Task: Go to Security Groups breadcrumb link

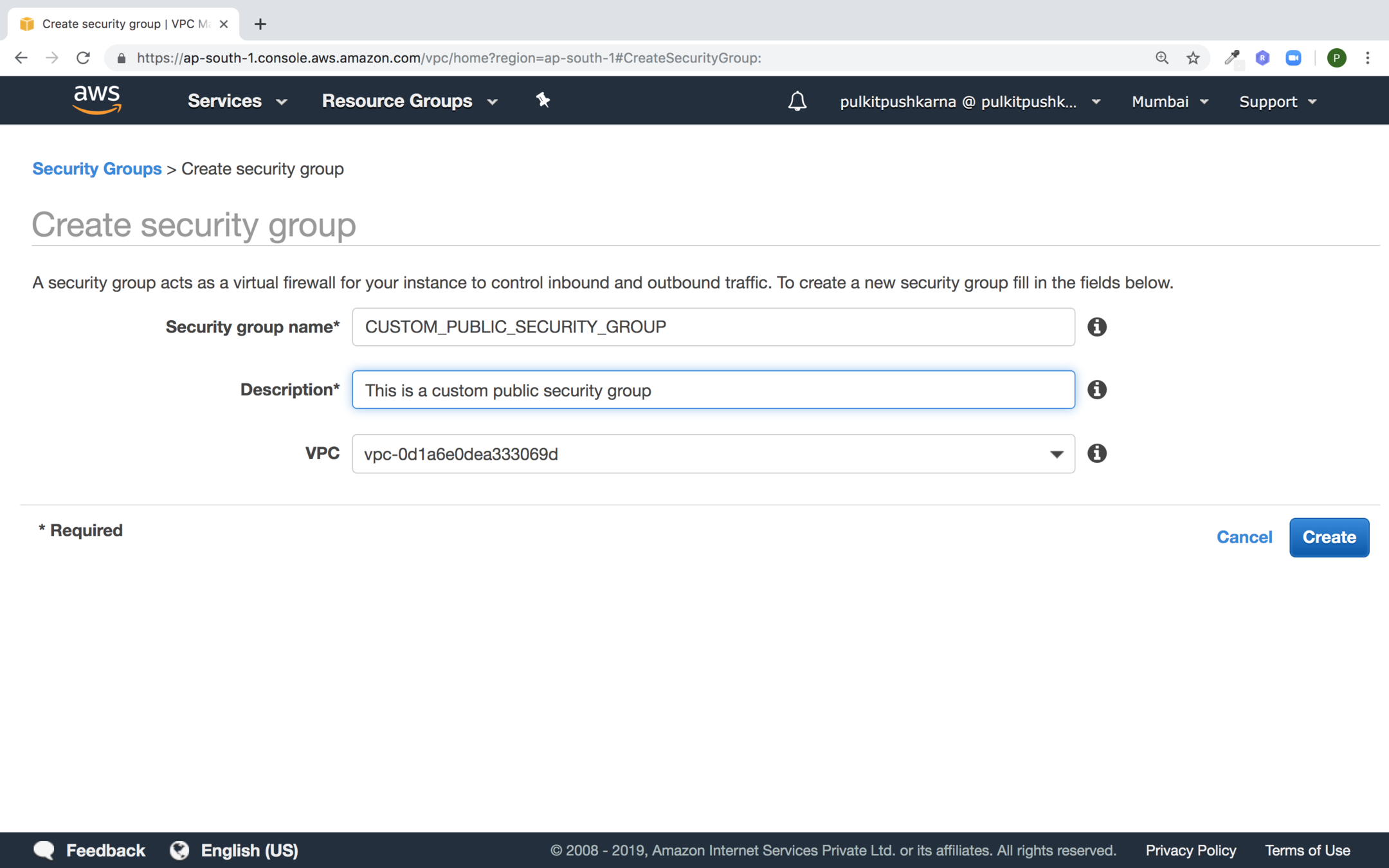Action: click(x=97, y=168)
